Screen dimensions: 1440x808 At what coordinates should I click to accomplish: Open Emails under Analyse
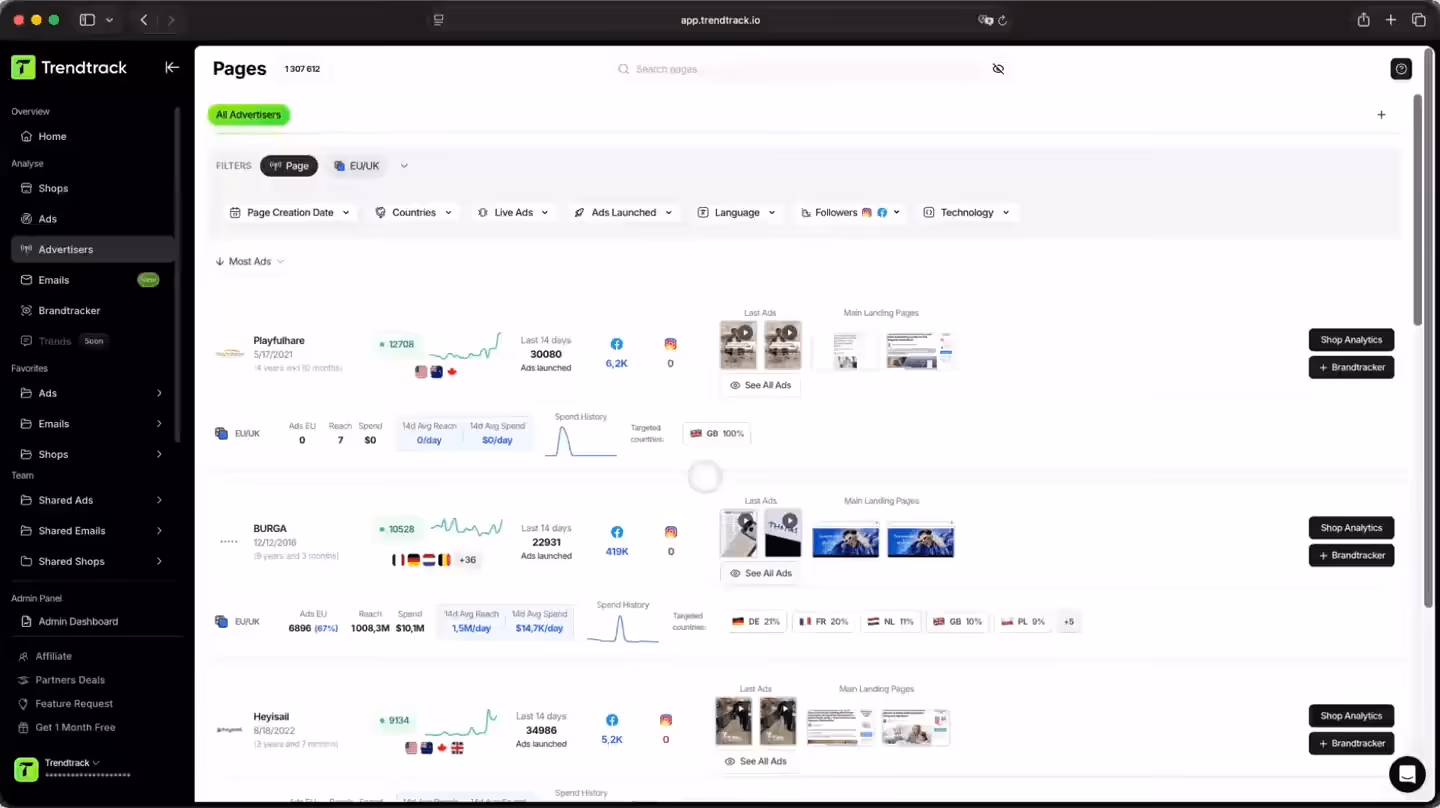[53, 280]
